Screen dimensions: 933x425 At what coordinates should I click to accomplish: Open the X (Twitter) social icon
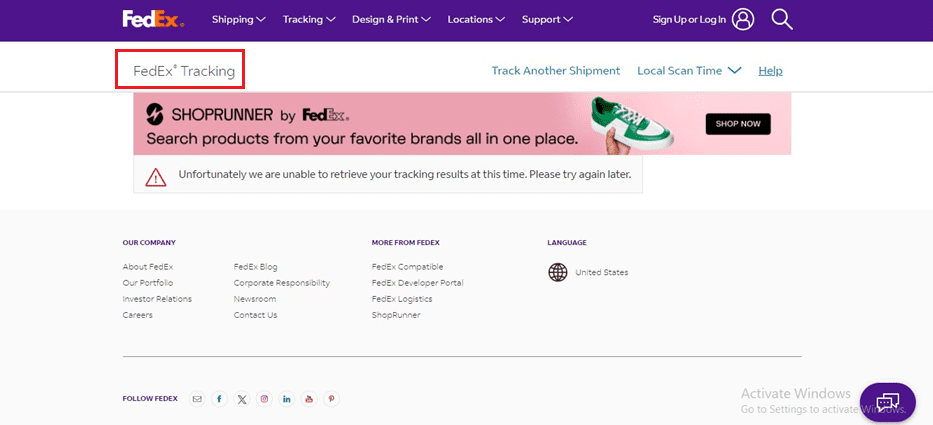242,399
